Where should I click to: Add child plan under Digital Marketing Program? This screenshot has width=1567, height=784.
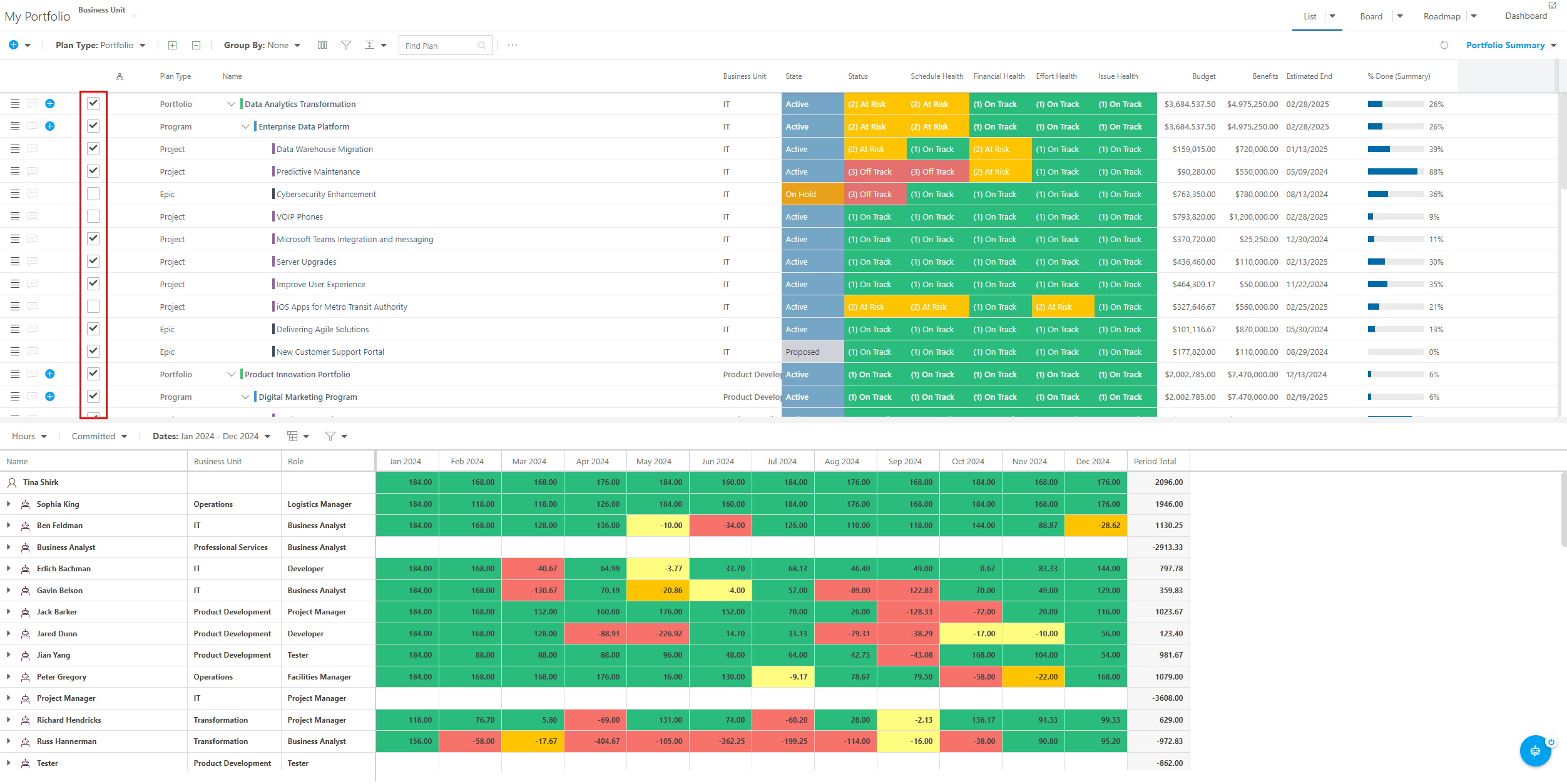(50, 397)
